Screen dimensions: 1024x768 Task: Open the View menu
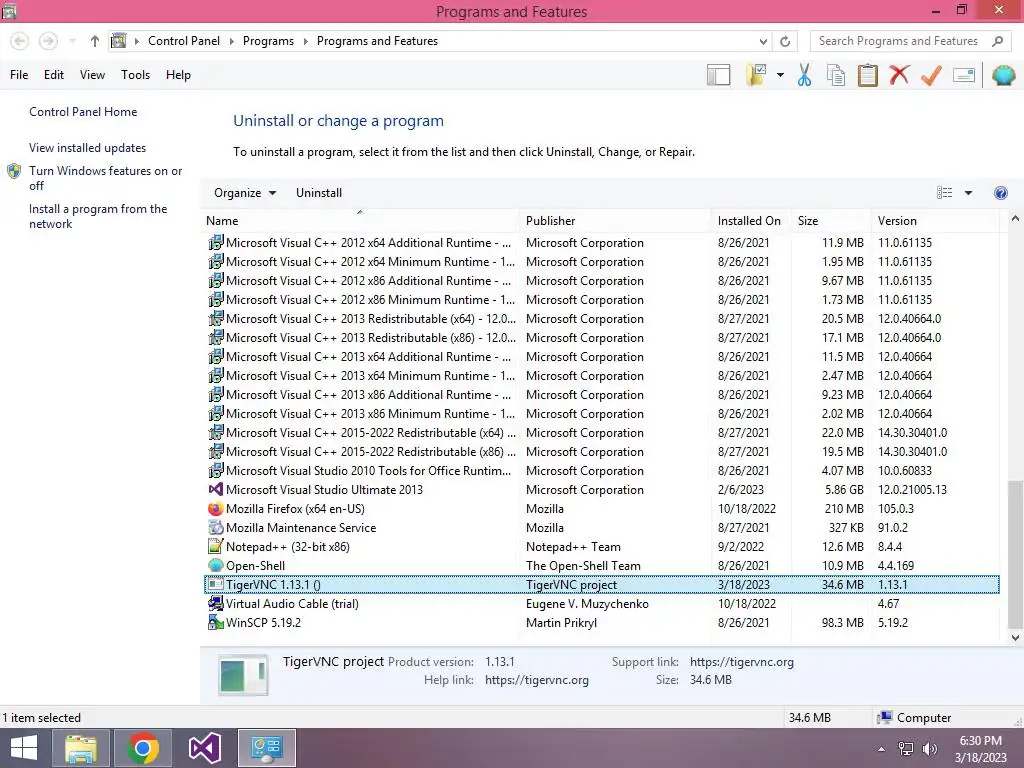[x=92, y=74]
